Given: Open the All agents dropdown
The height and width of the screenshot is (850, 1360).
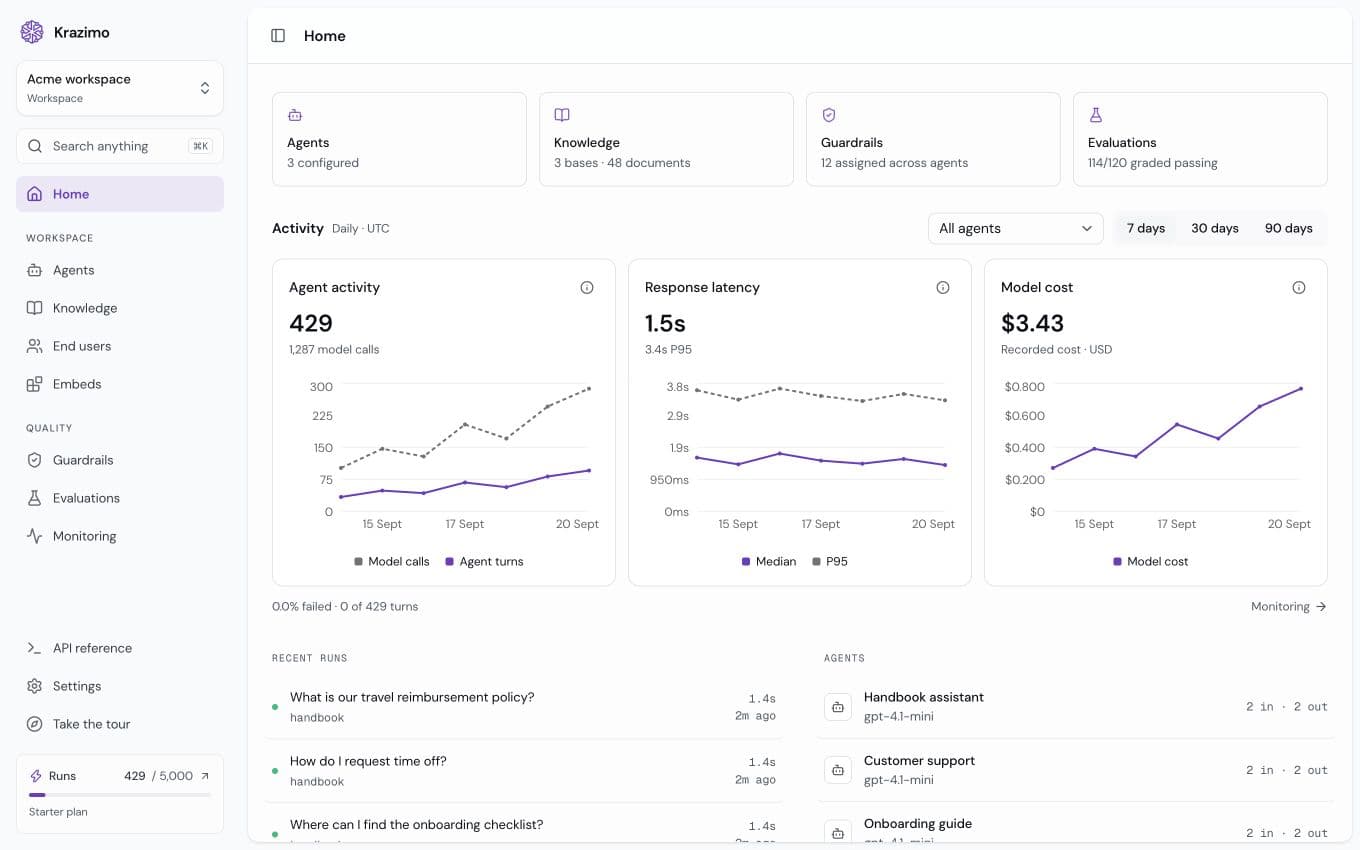Looking at the screenshot, I should pos(1016,228).
